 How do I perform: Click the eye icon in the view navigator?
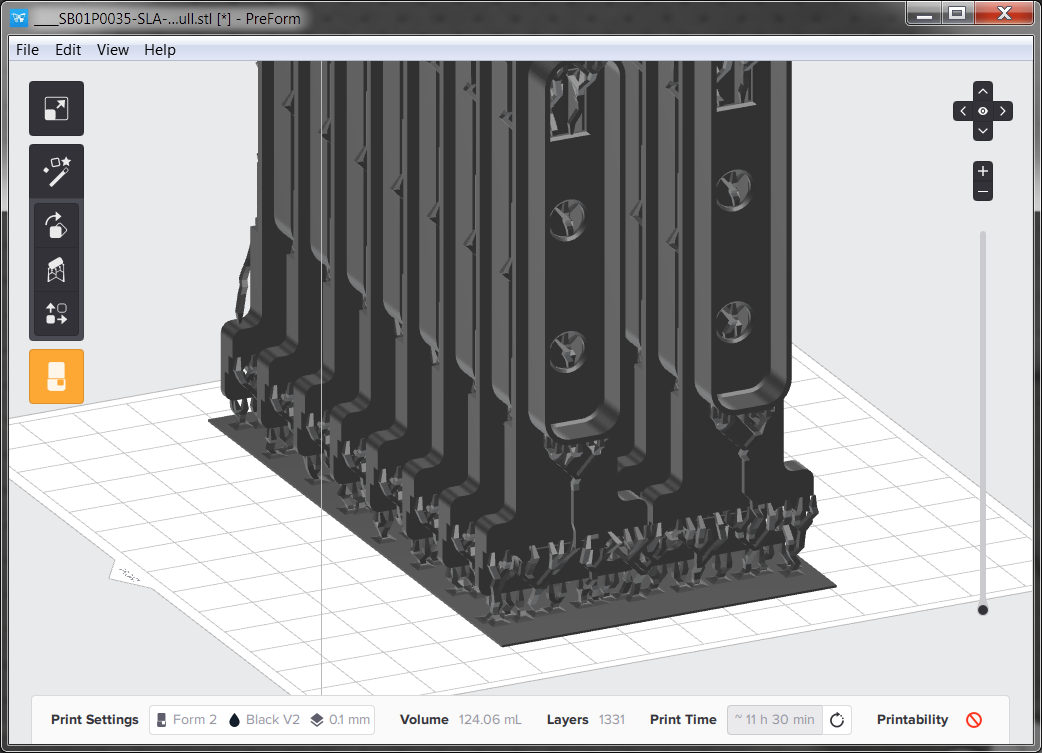[982, 111]
